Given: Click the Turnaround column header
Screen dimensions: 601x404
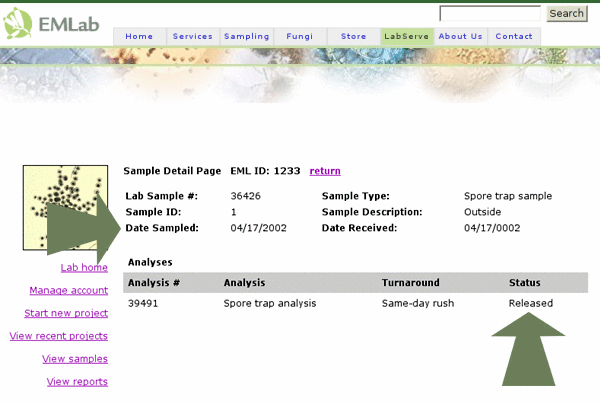Looking at the screenshot, I should (411, 282).
